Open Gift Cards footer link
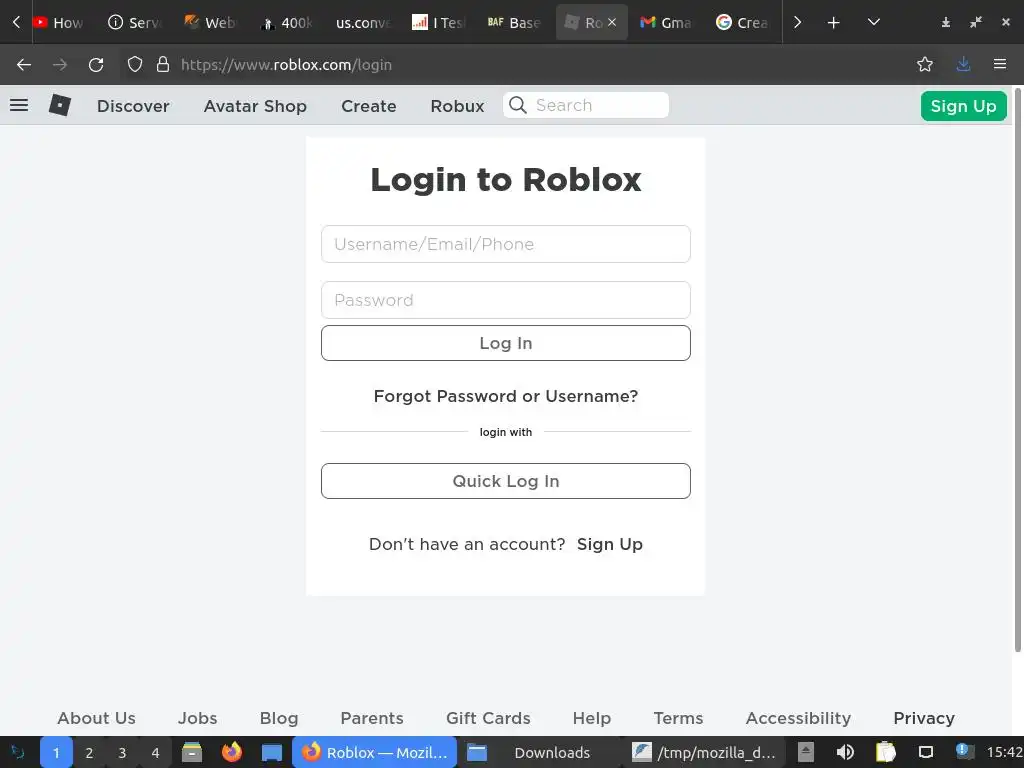 (488, 718)
